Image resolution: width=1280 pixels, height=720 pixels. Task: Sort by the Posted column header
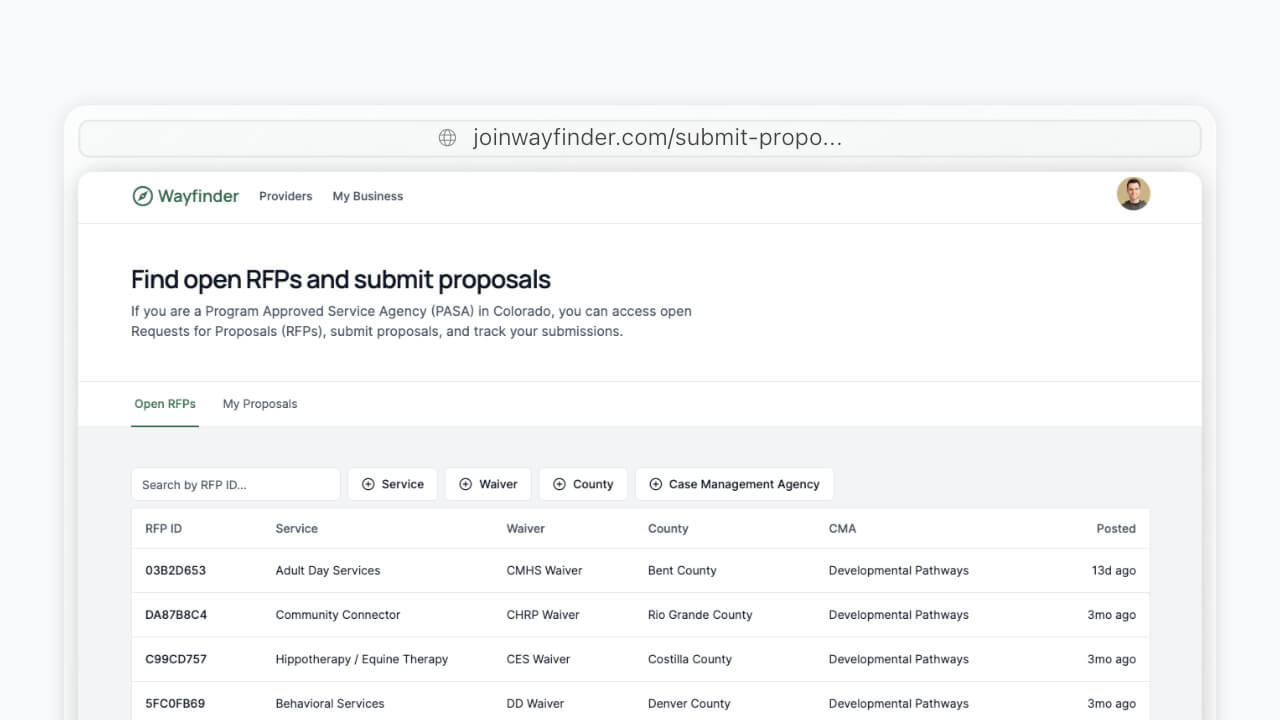[x=1115, y=528]
